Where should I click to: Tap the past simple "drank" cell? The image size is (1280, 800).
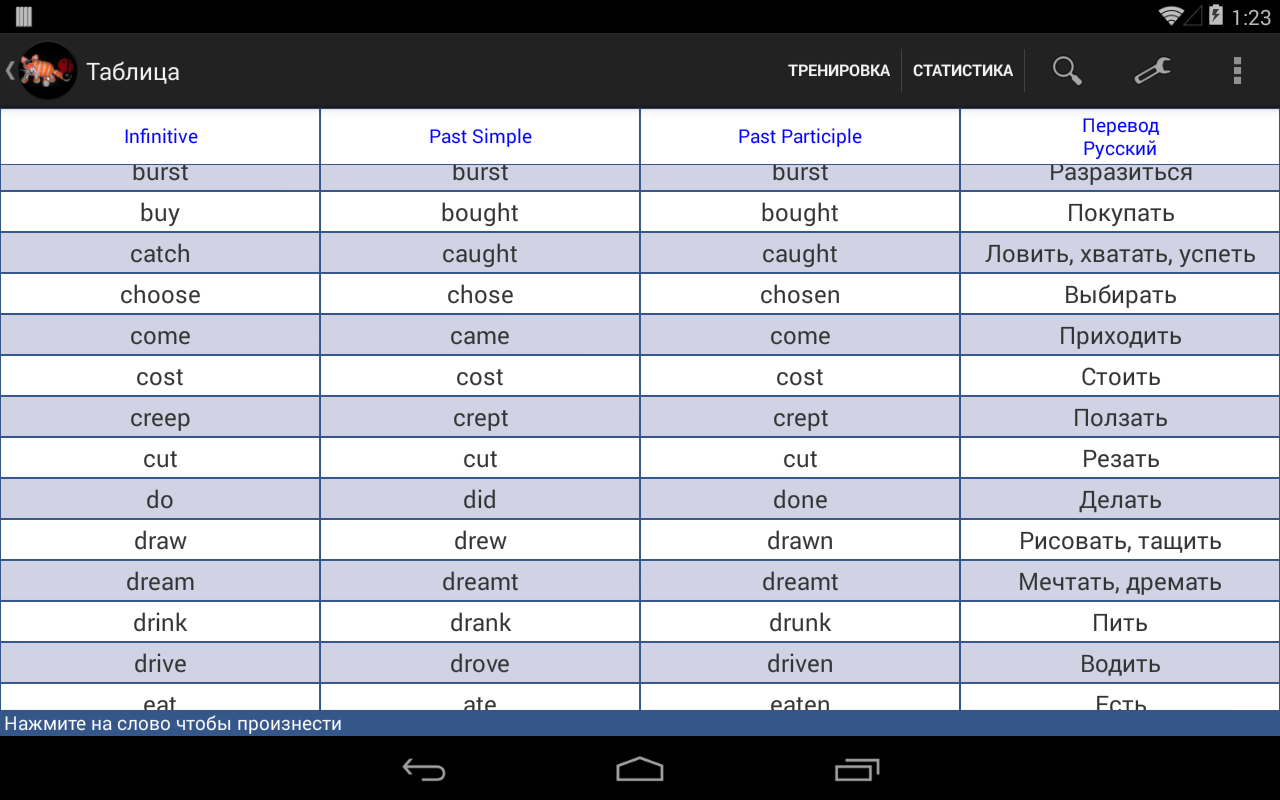pyautogui.click(x=480, y=623)
